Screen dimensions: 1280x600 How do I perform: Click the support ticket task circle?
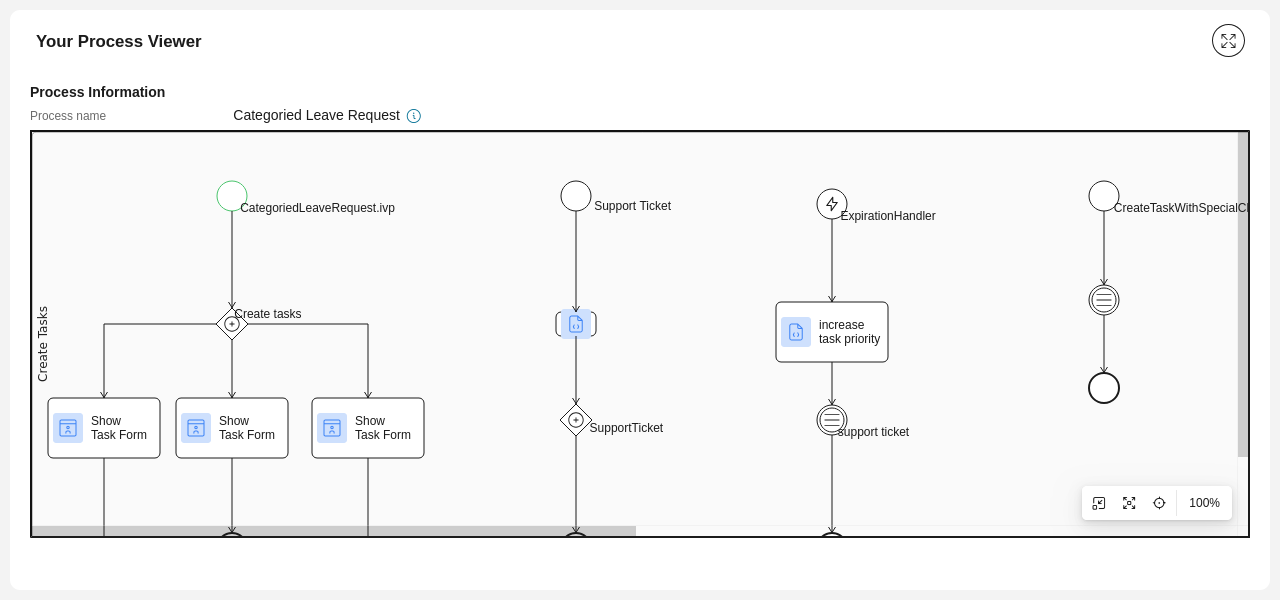832,420
